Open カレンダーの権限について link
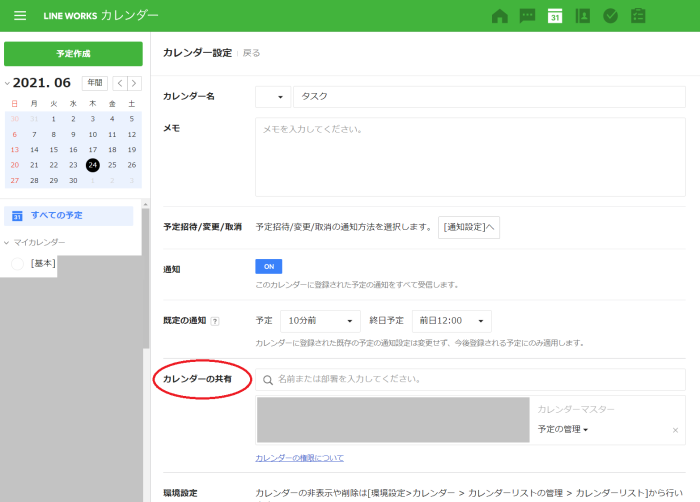 click(300, 458)
